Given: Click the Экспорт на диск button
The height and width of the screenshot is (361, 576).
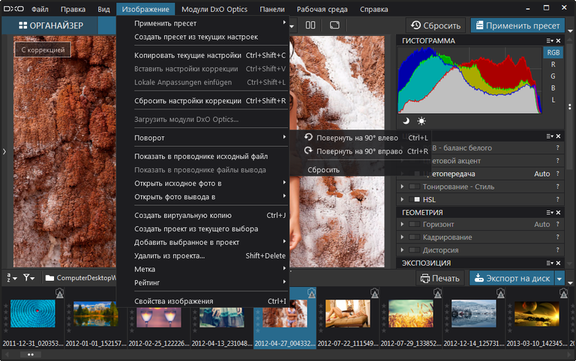Looking at the screenshot, I should [x=512, y=278].
